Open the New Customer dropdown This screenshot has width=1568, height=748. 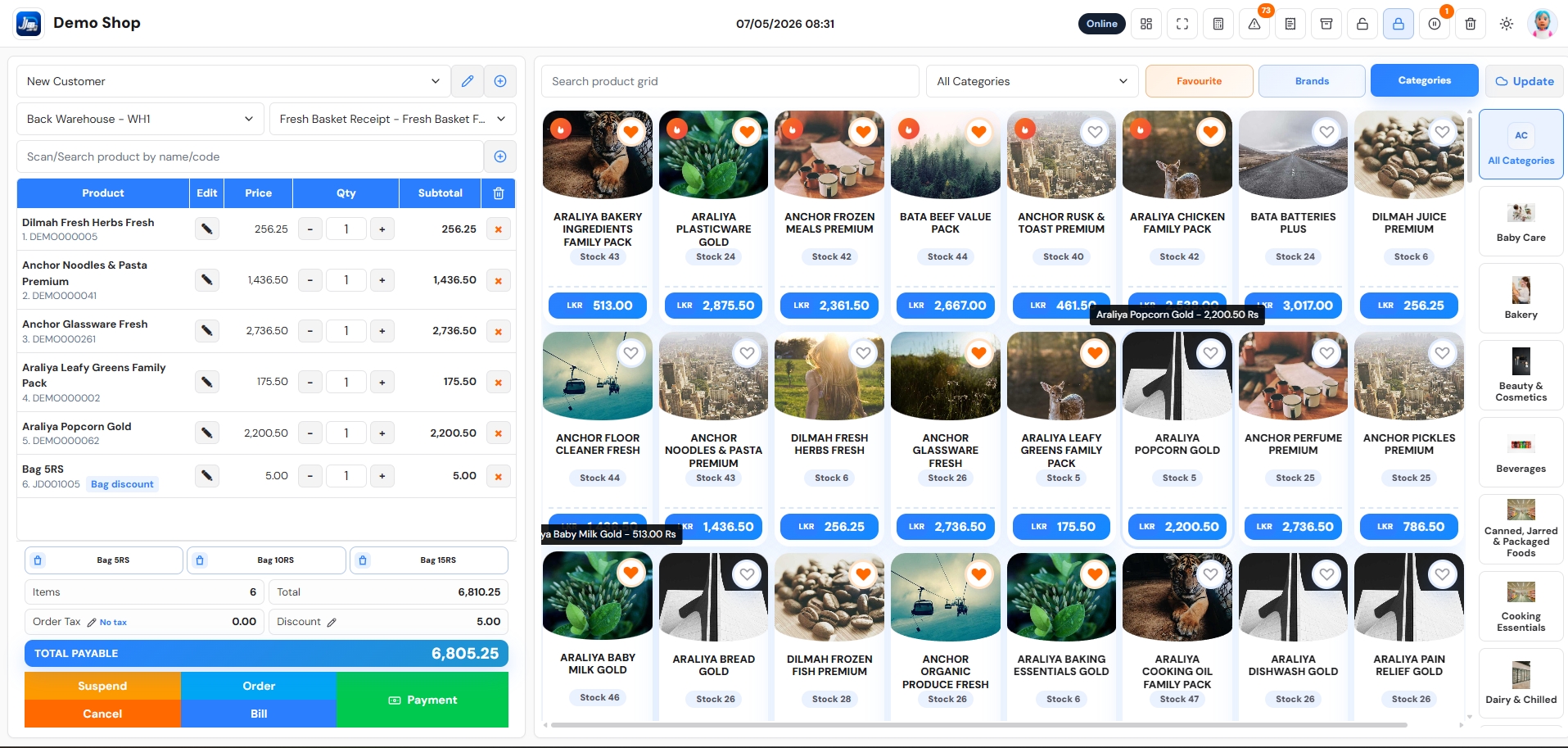click(x=233, y=81)
